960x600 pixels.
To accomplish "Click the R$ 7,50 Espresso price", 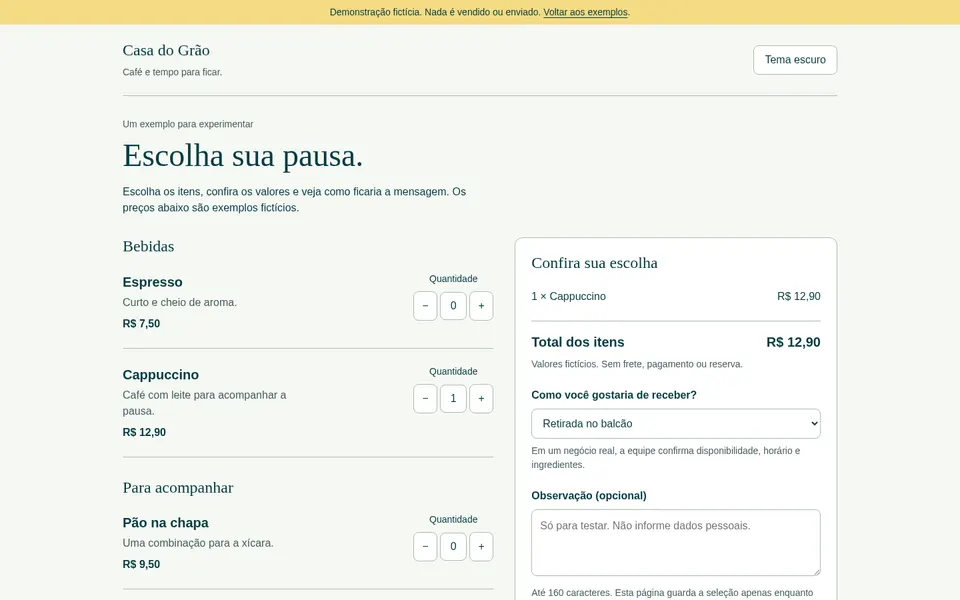I will 141,323.
